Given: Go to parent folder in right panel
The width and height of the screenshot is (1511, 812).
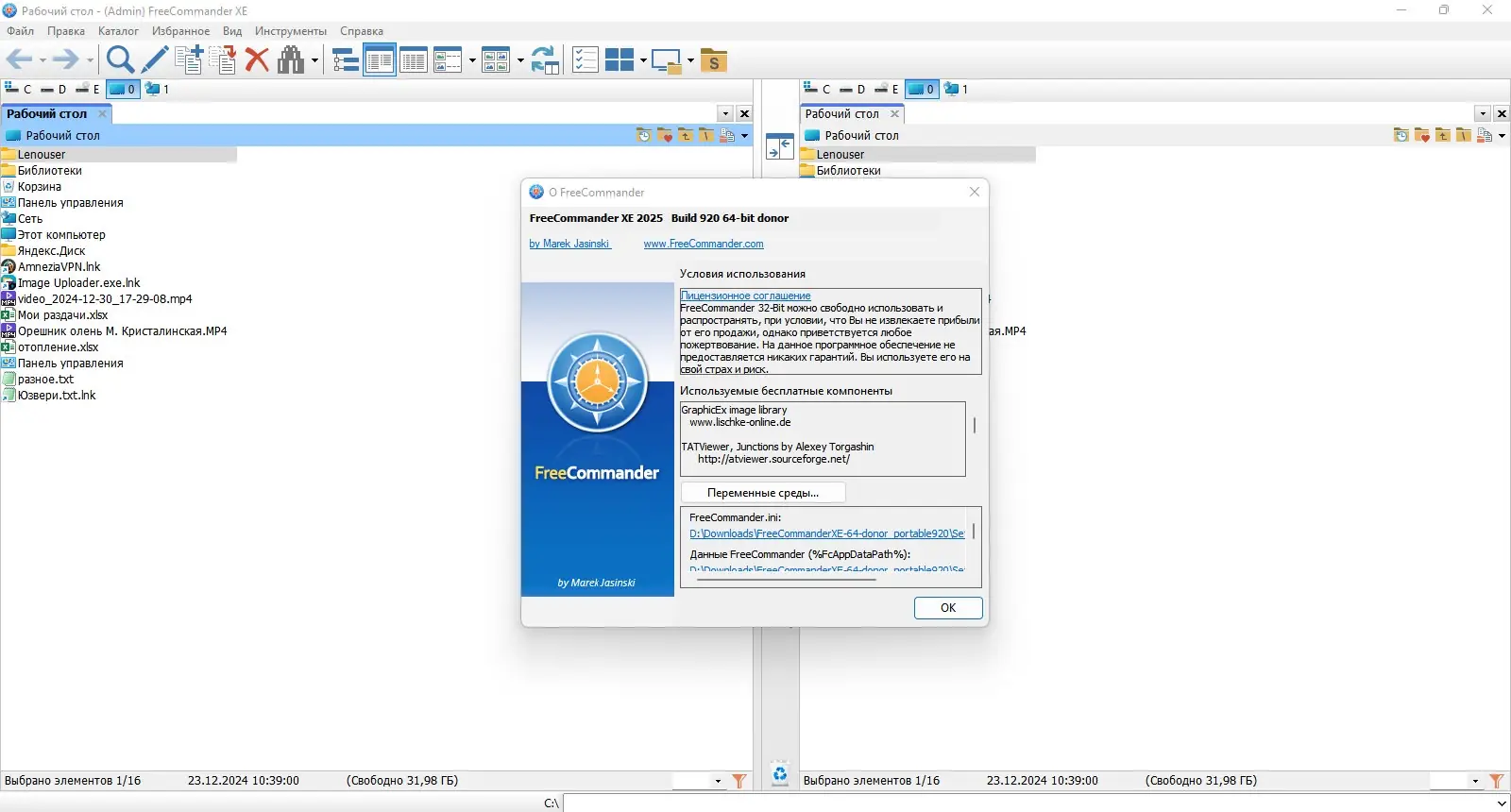Looking at the screenshot, I should pyautogui.click(x=1443, y=135).
